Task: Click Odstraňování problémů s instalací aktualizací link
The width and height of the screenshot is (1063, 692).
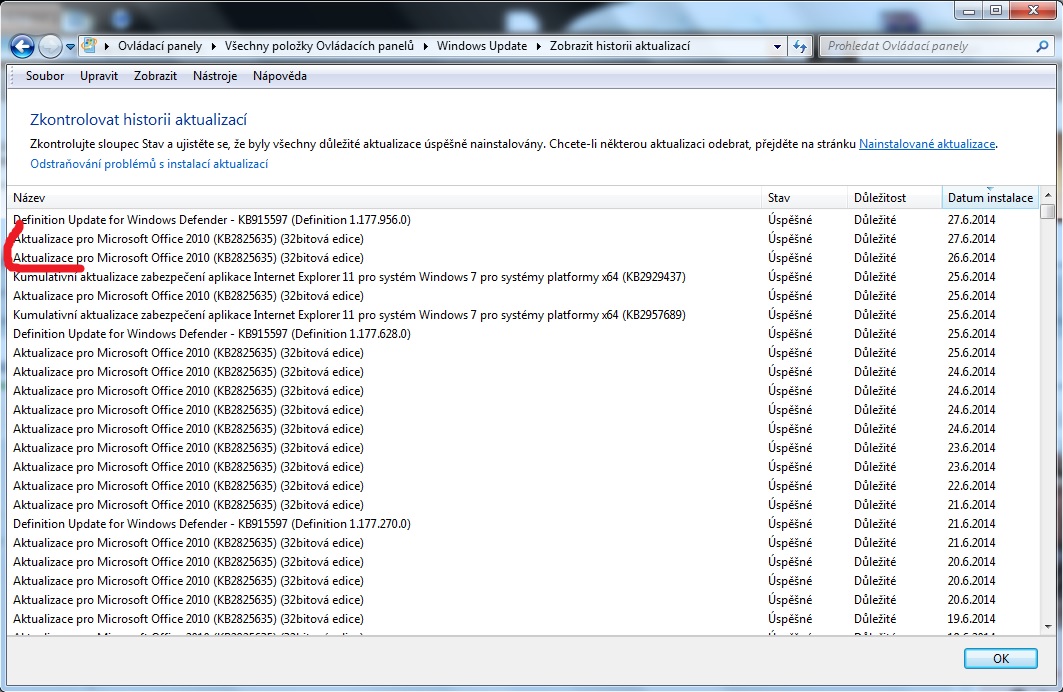Action: (x=149, y=164)
